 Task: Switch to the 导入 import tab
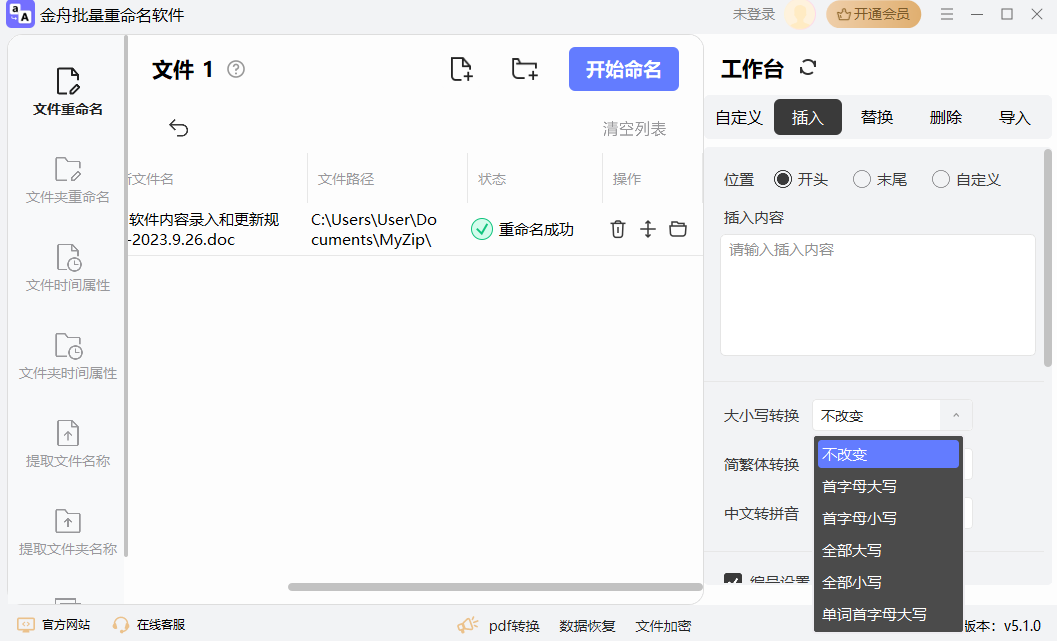click(1015, 117)
